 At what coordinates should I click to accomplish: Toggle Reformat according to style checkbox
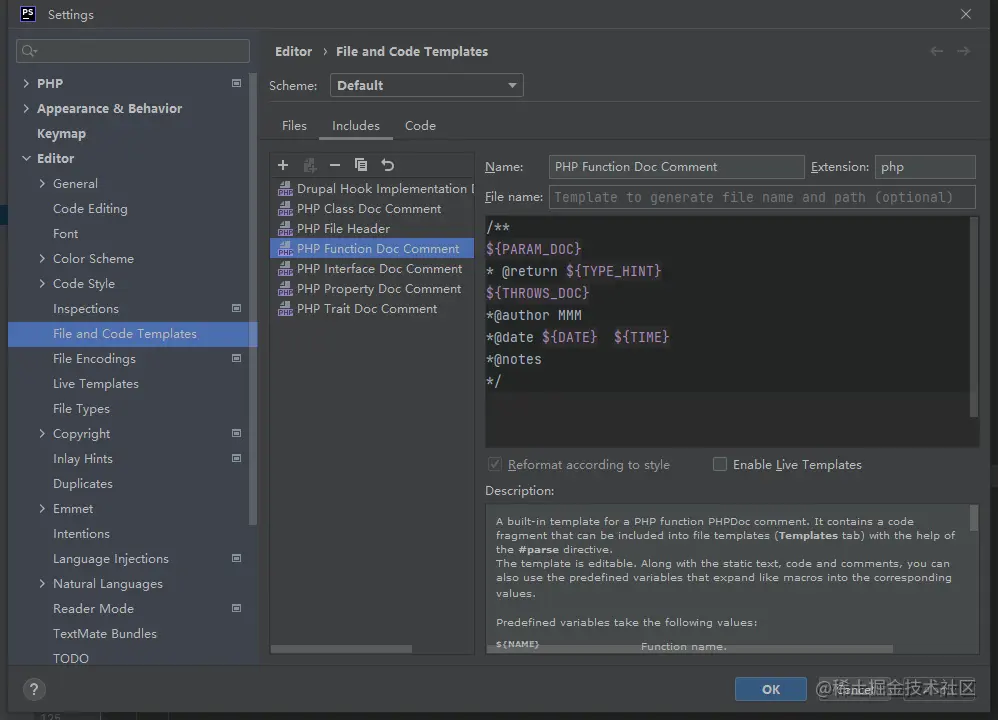(x=494, y=464)
